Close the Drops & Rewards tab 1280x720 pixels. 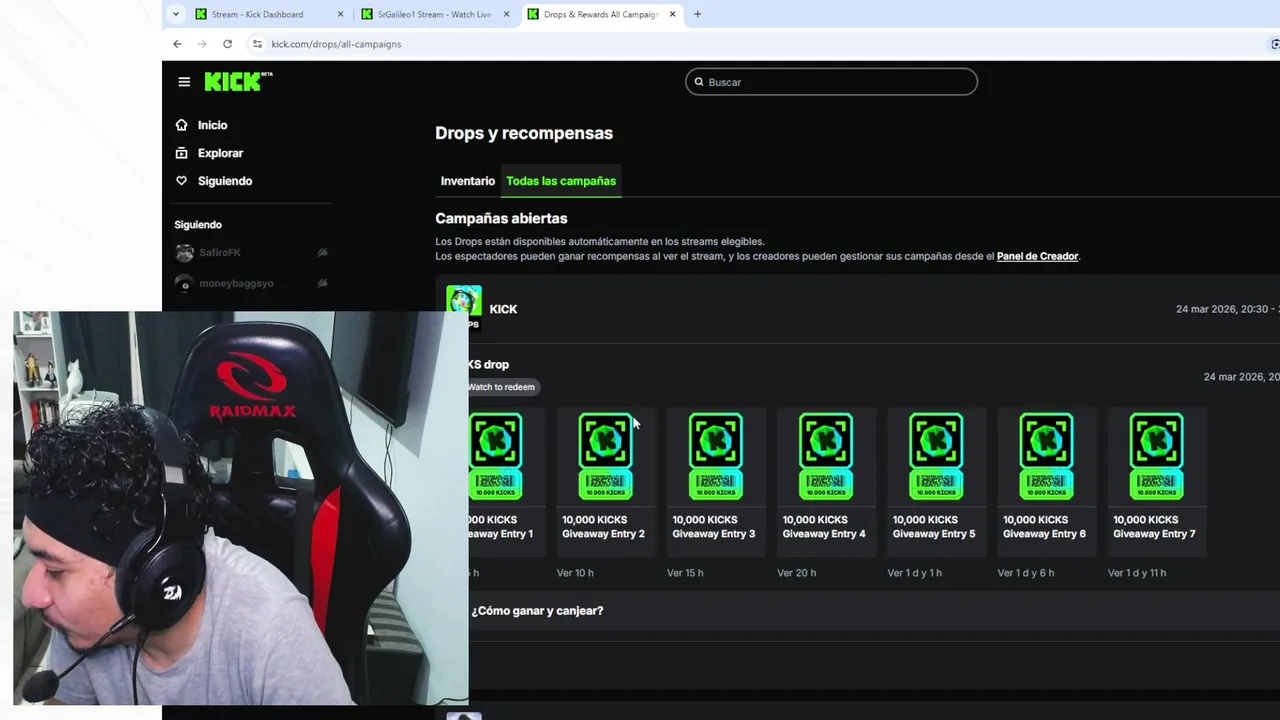672,14
